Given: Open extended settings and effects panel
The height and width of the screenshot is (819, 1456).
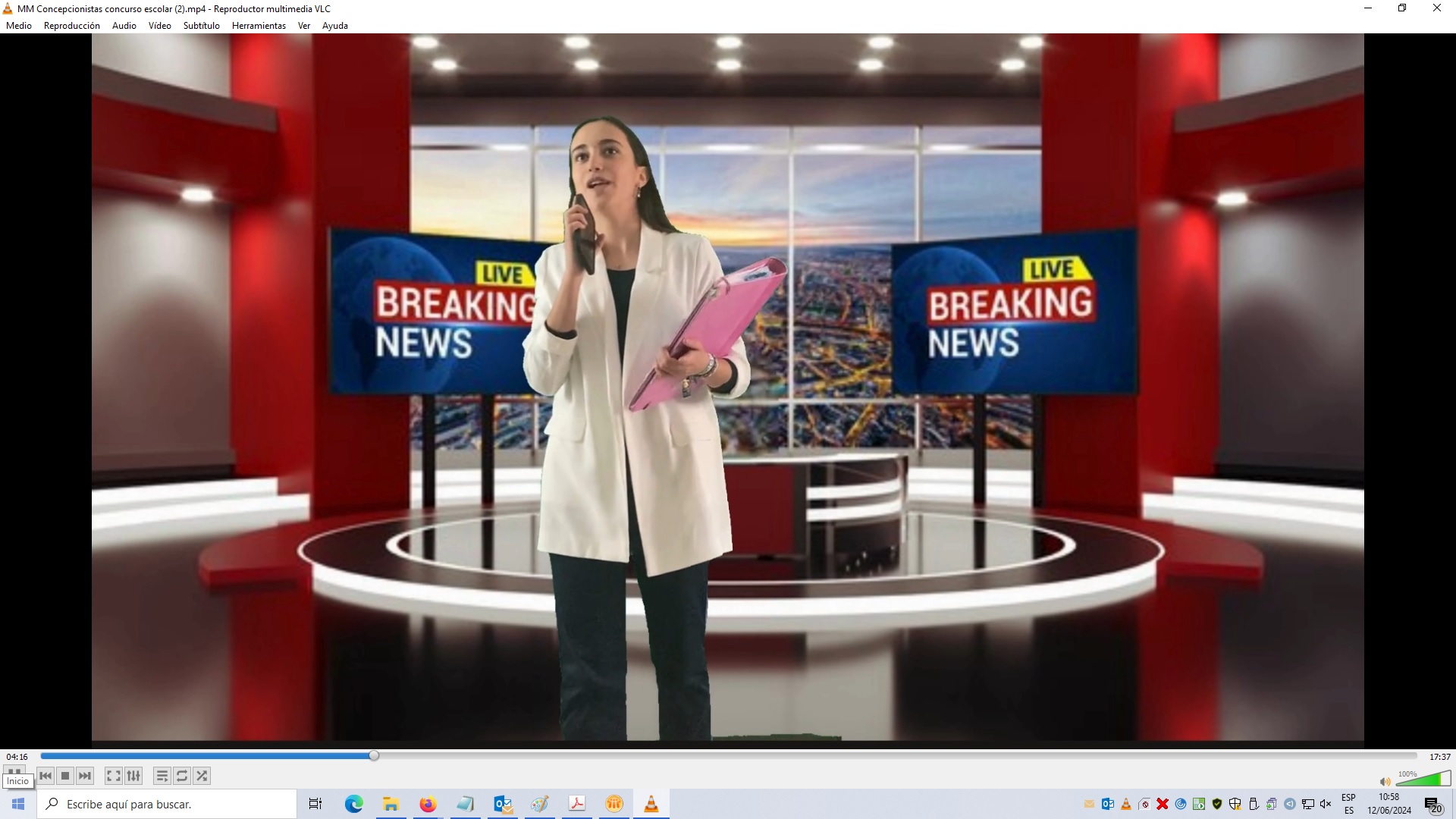Looking at the screenshot, I should point(133,776).
